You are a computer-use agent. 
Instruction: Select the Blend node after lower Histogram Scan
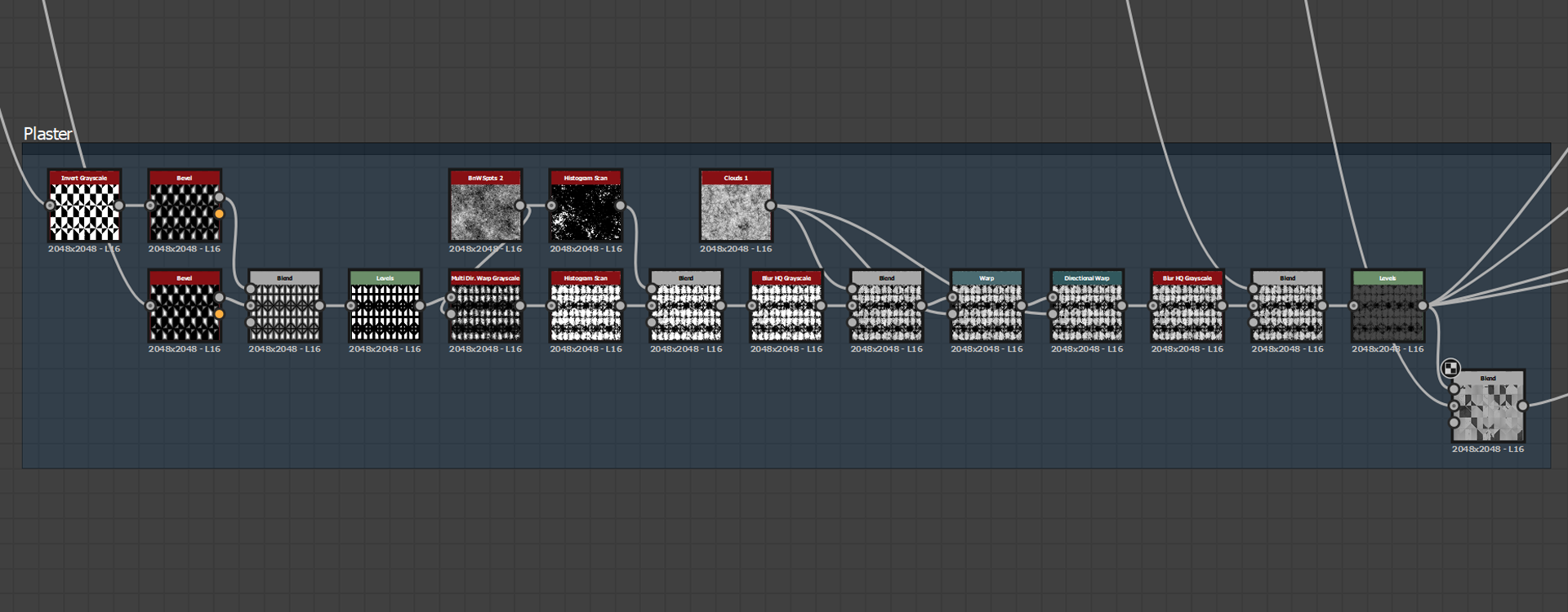[686, 306]
